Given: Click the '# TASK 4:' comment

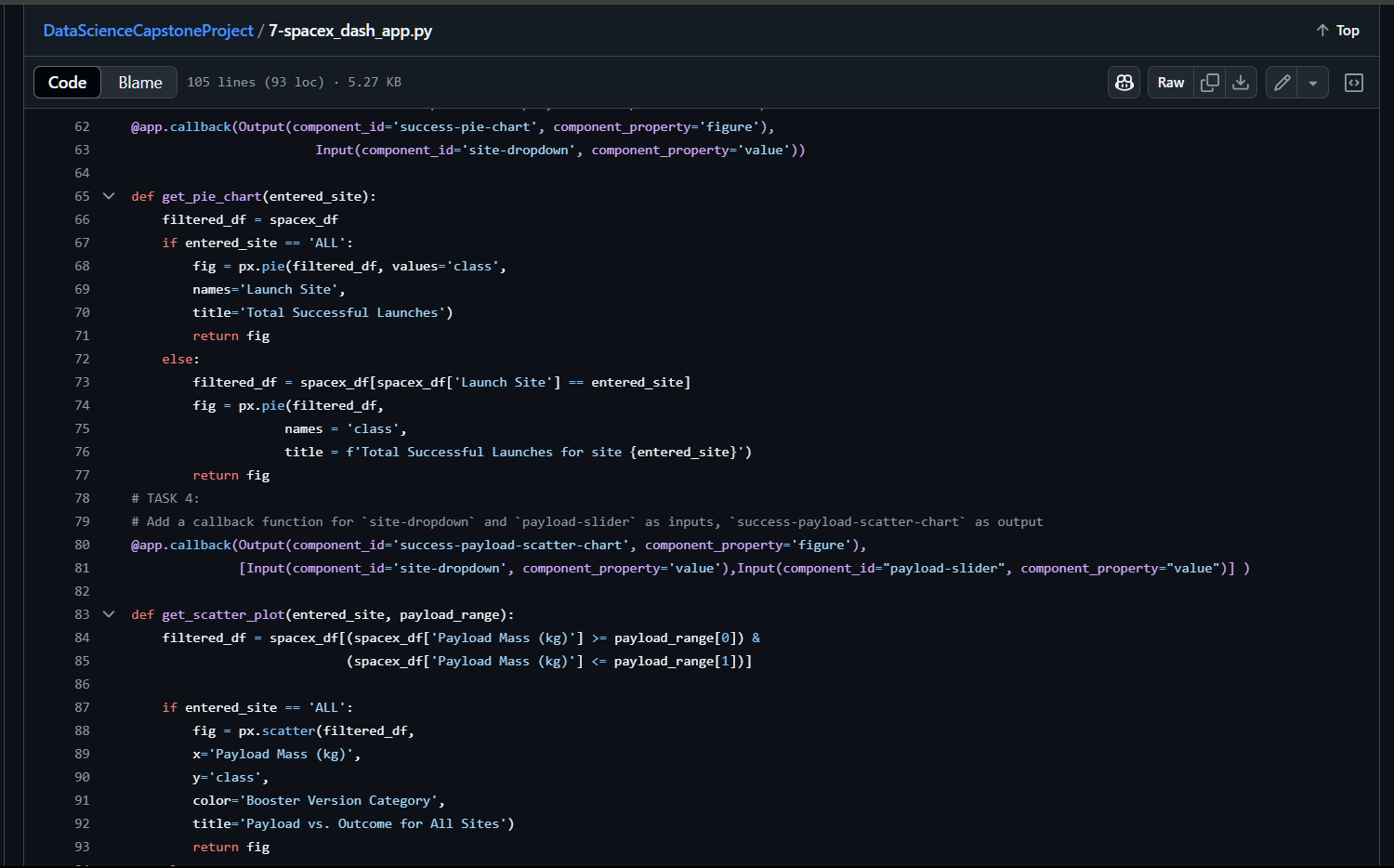Looking at the screenshot, I should tap(165, 498).
